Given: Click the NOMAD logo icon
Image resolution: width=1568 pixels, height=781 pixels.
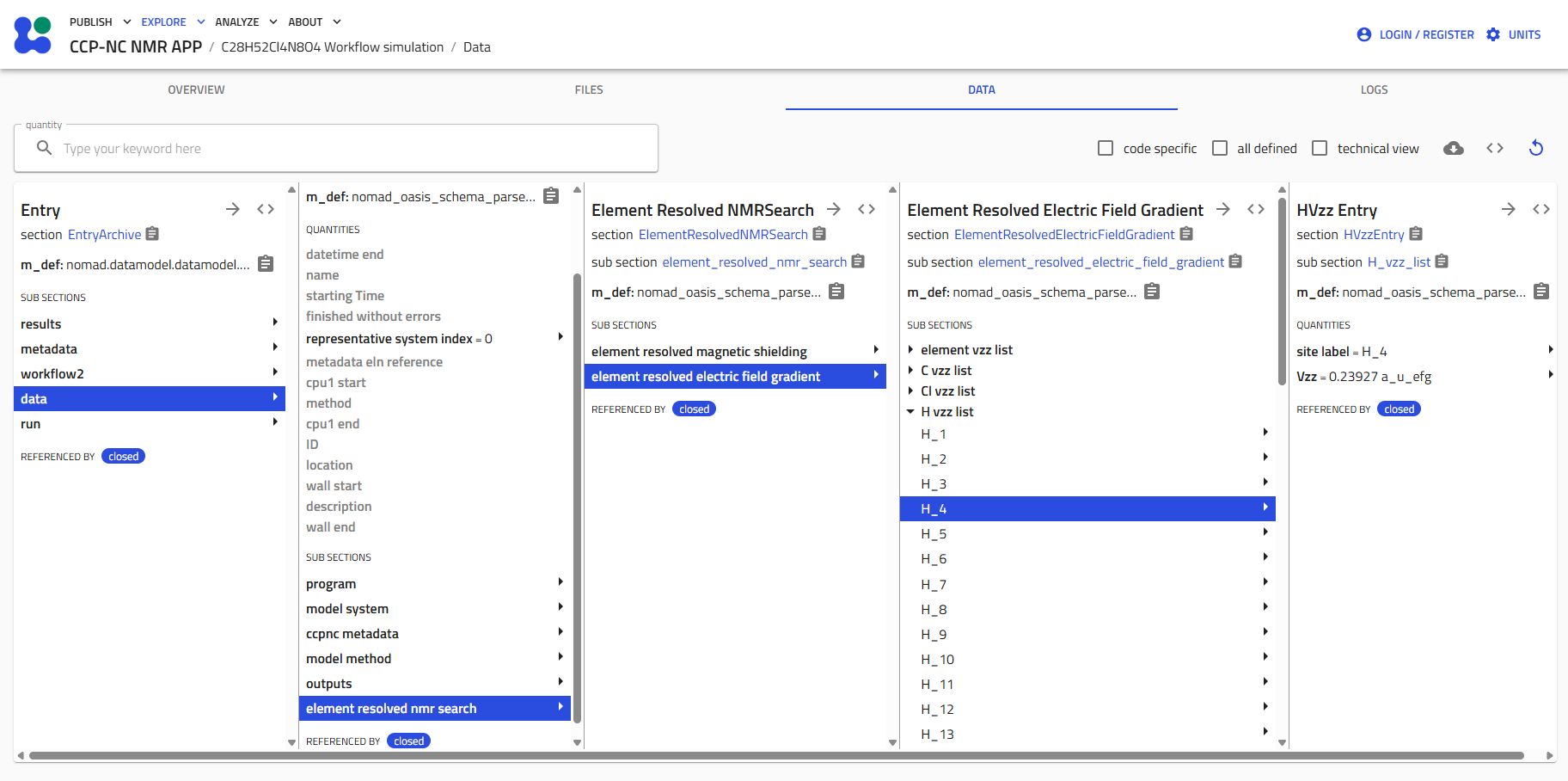Looking at the screenshot, I should (34, 34).
